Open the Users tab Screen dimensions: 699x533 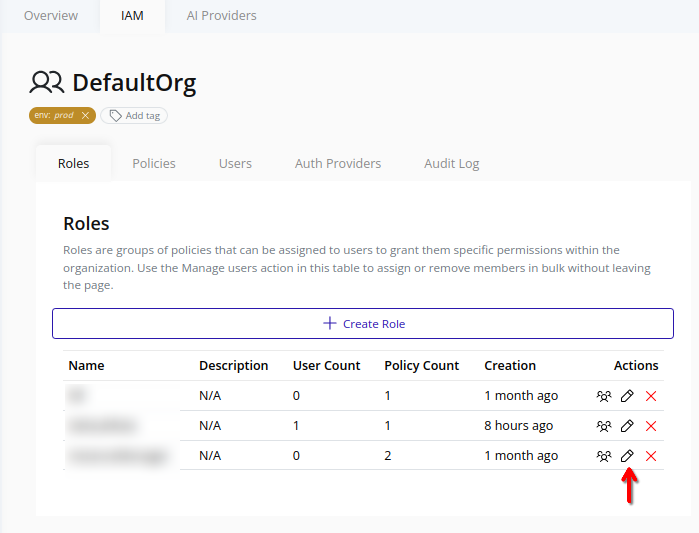coord(235,163)
